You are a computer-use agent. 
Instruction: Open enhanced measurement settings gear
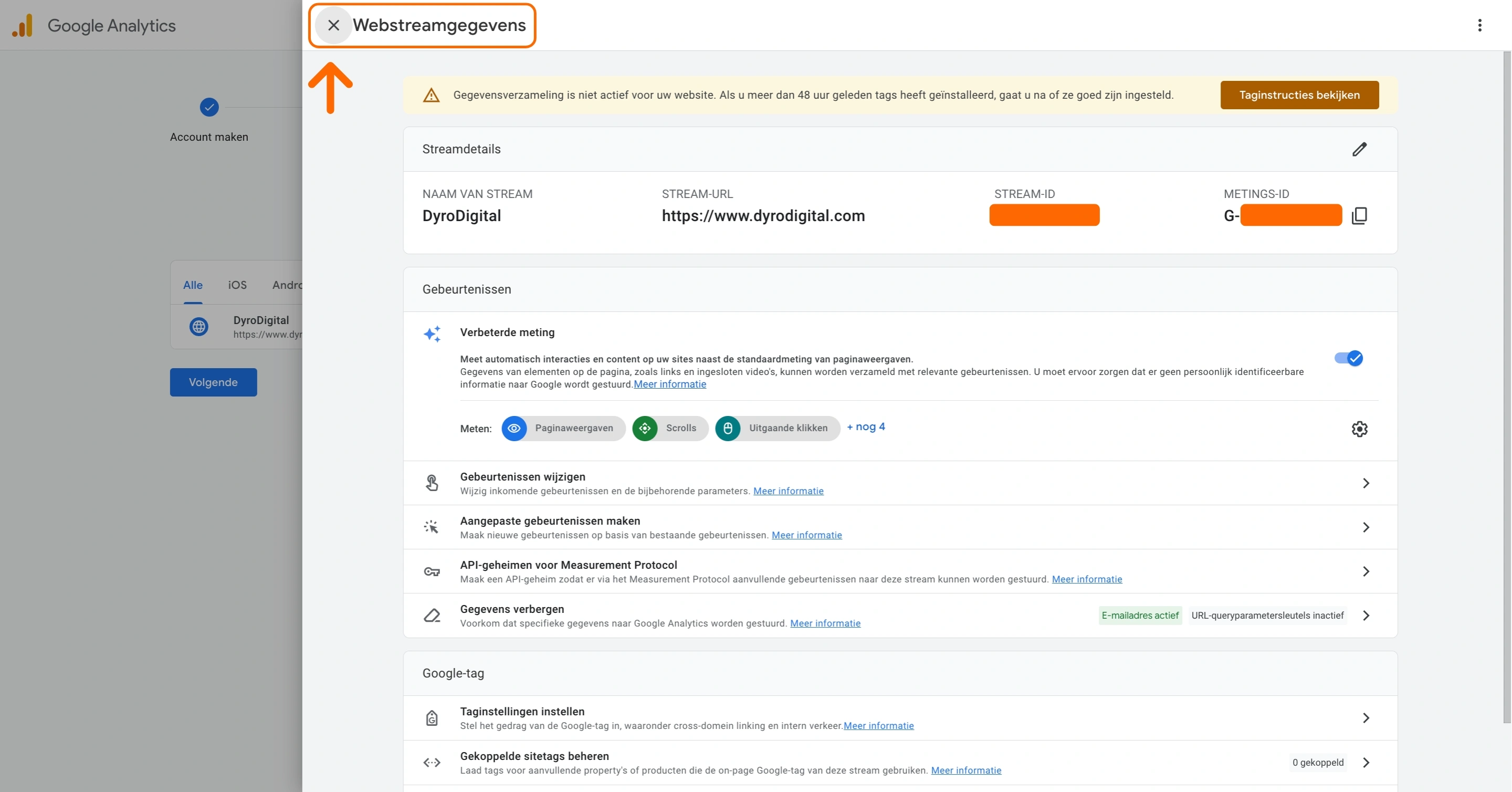click(x=1359, y=429)
